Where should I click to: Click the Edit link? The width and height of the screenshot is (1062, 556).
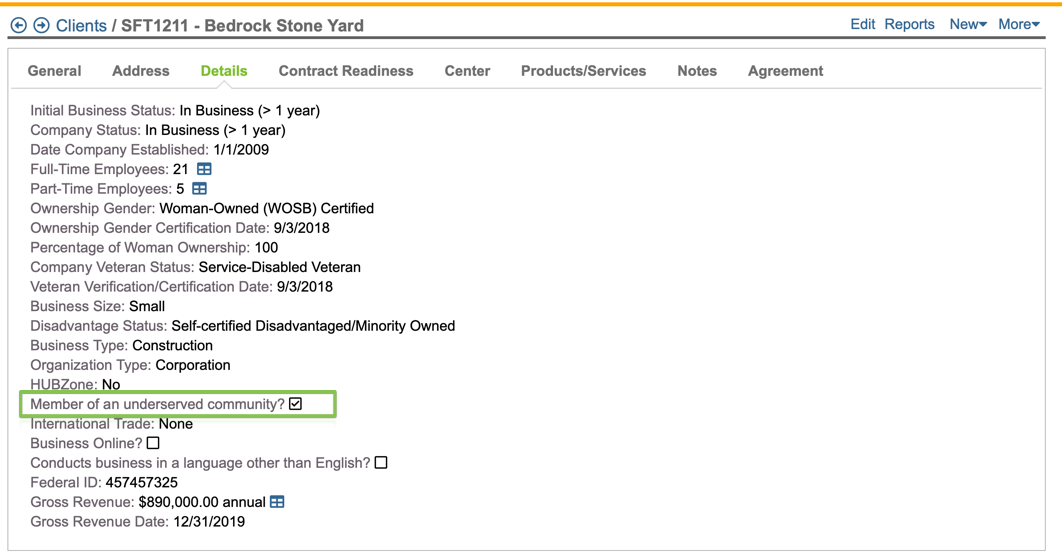click(862, 24)
